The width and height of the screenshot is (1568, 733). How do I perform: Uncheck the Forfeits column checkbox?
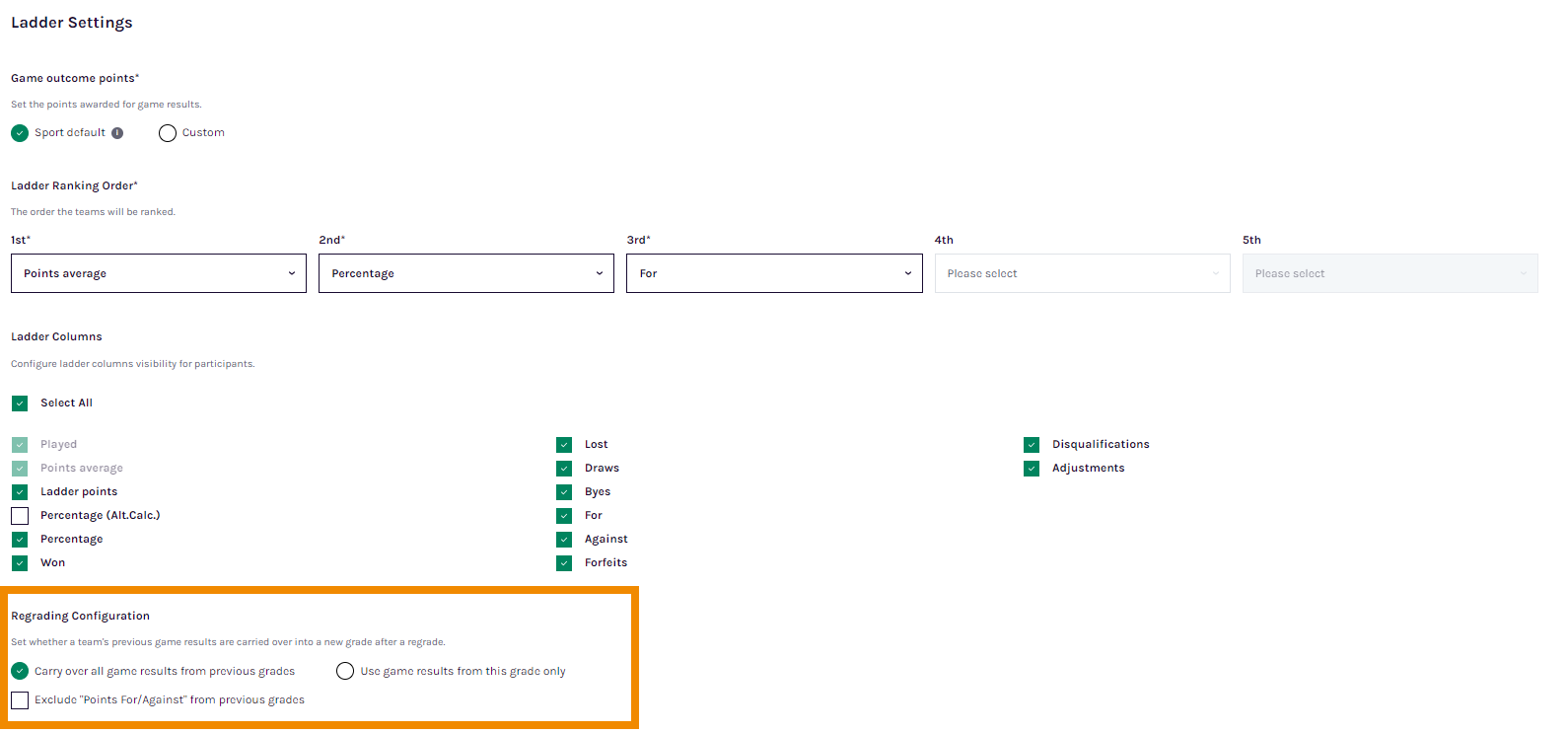[x=564, y=563]
